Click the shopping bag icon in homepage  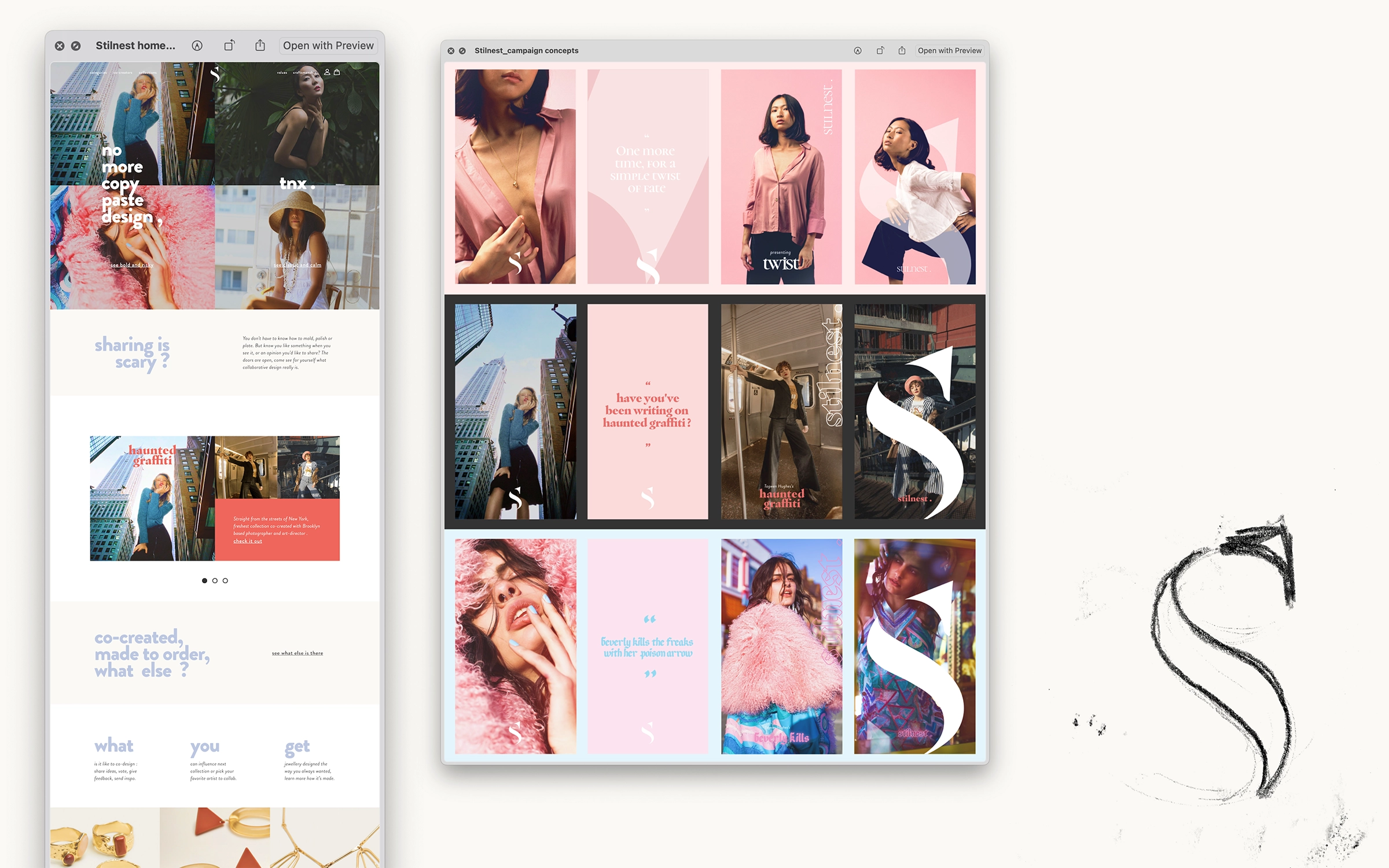click(x=337, y=72)
